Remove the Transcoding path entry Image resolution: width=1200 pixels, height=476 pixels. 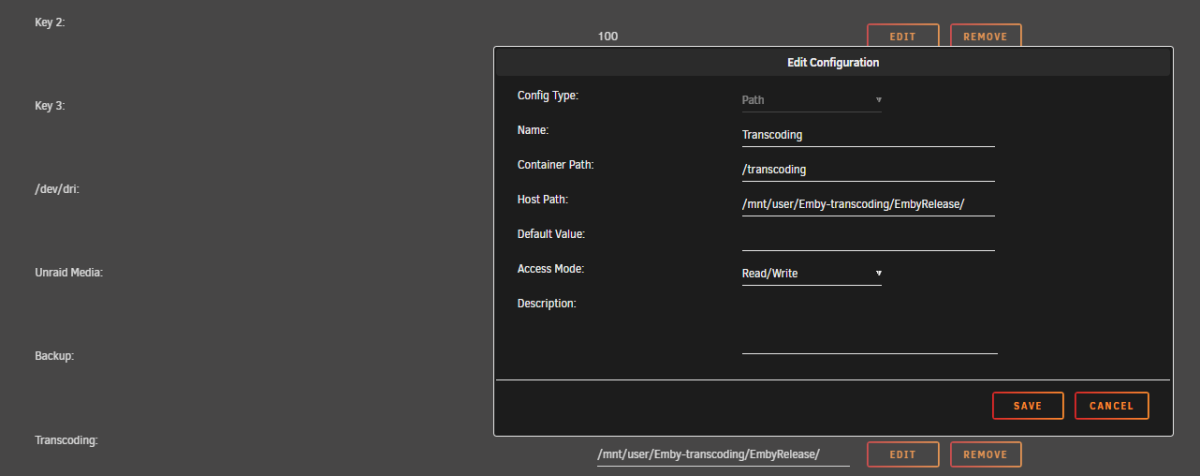[x=985, y=454]
